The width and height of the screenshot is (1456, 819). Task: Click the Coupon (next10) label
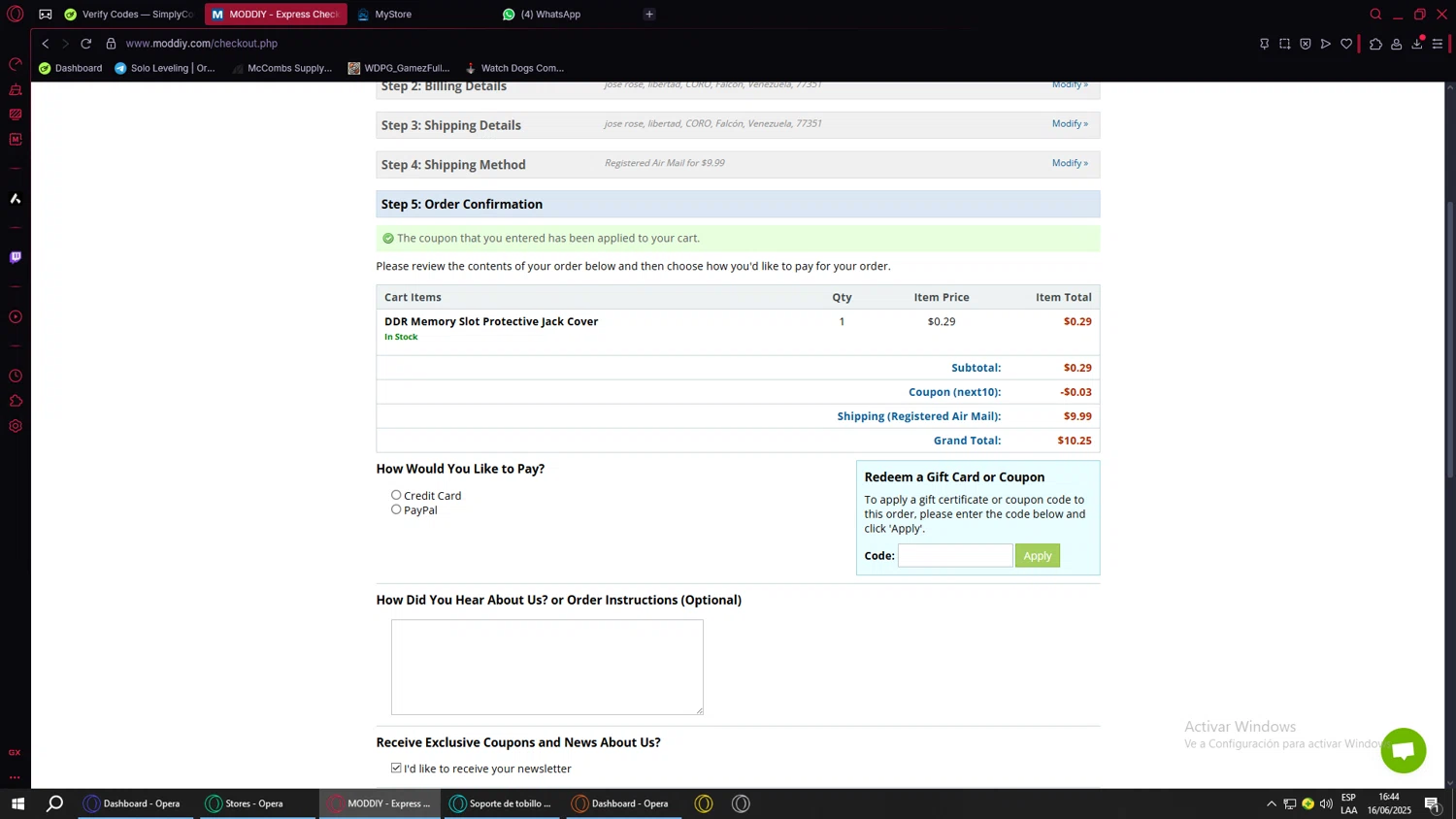954,392
